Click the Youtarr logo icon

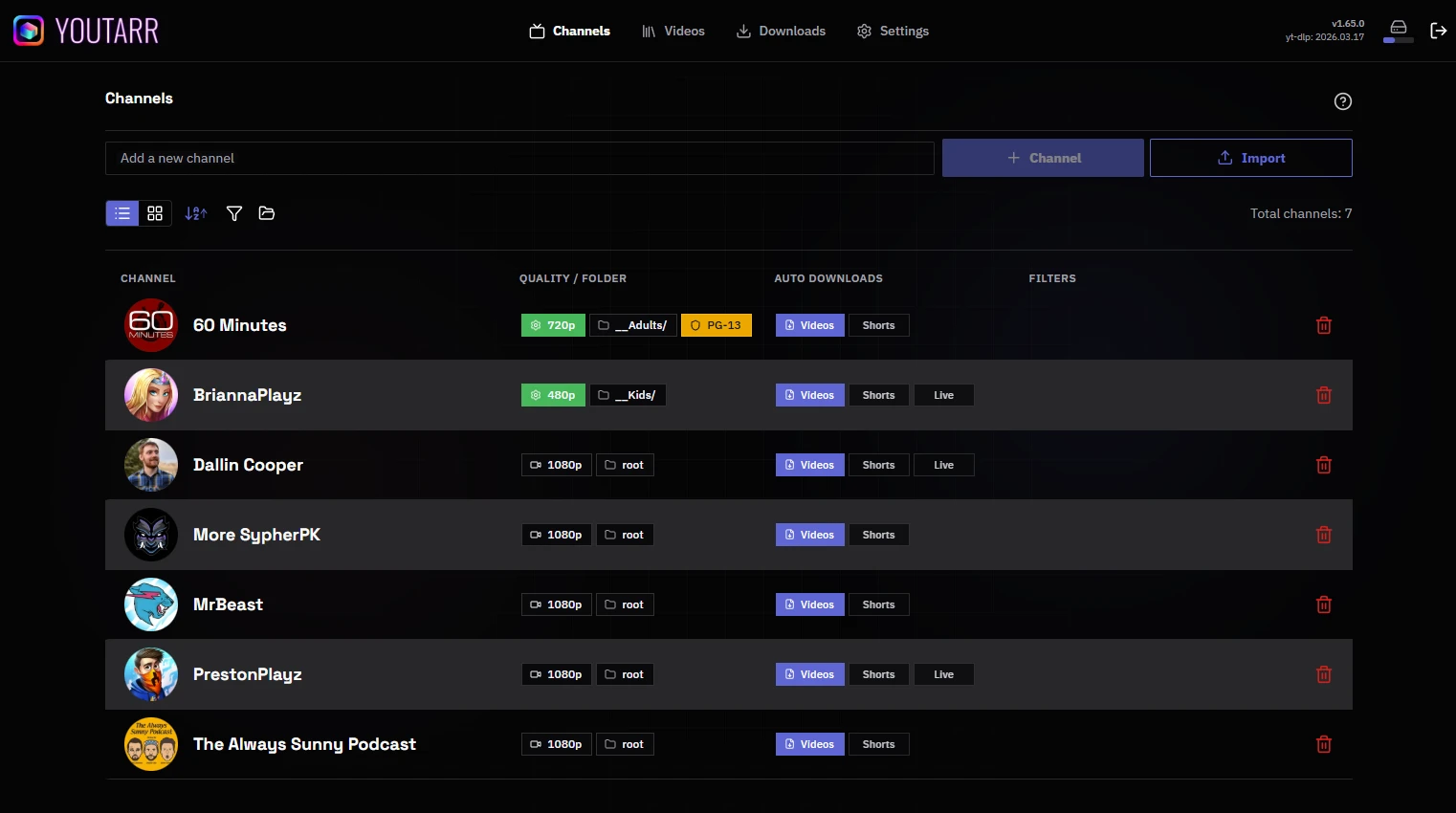coord(28,31)
